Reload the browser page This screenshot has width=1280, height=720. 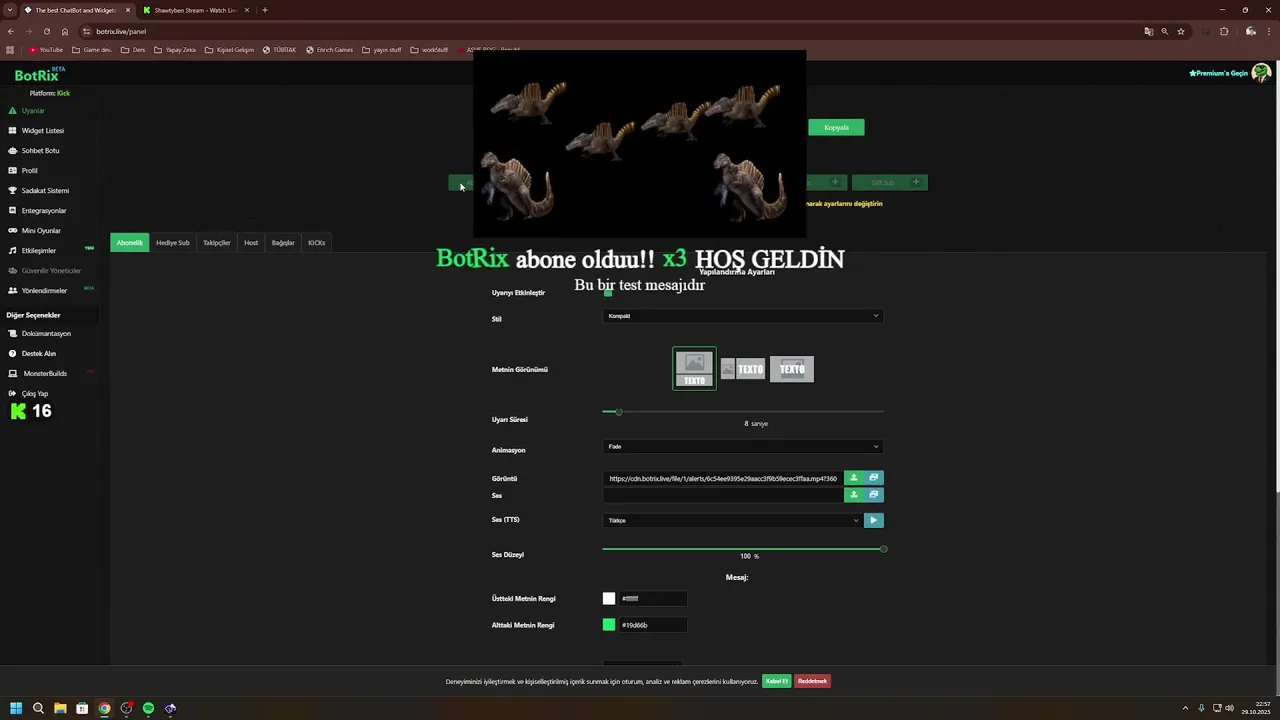click(x=46, y=31)
